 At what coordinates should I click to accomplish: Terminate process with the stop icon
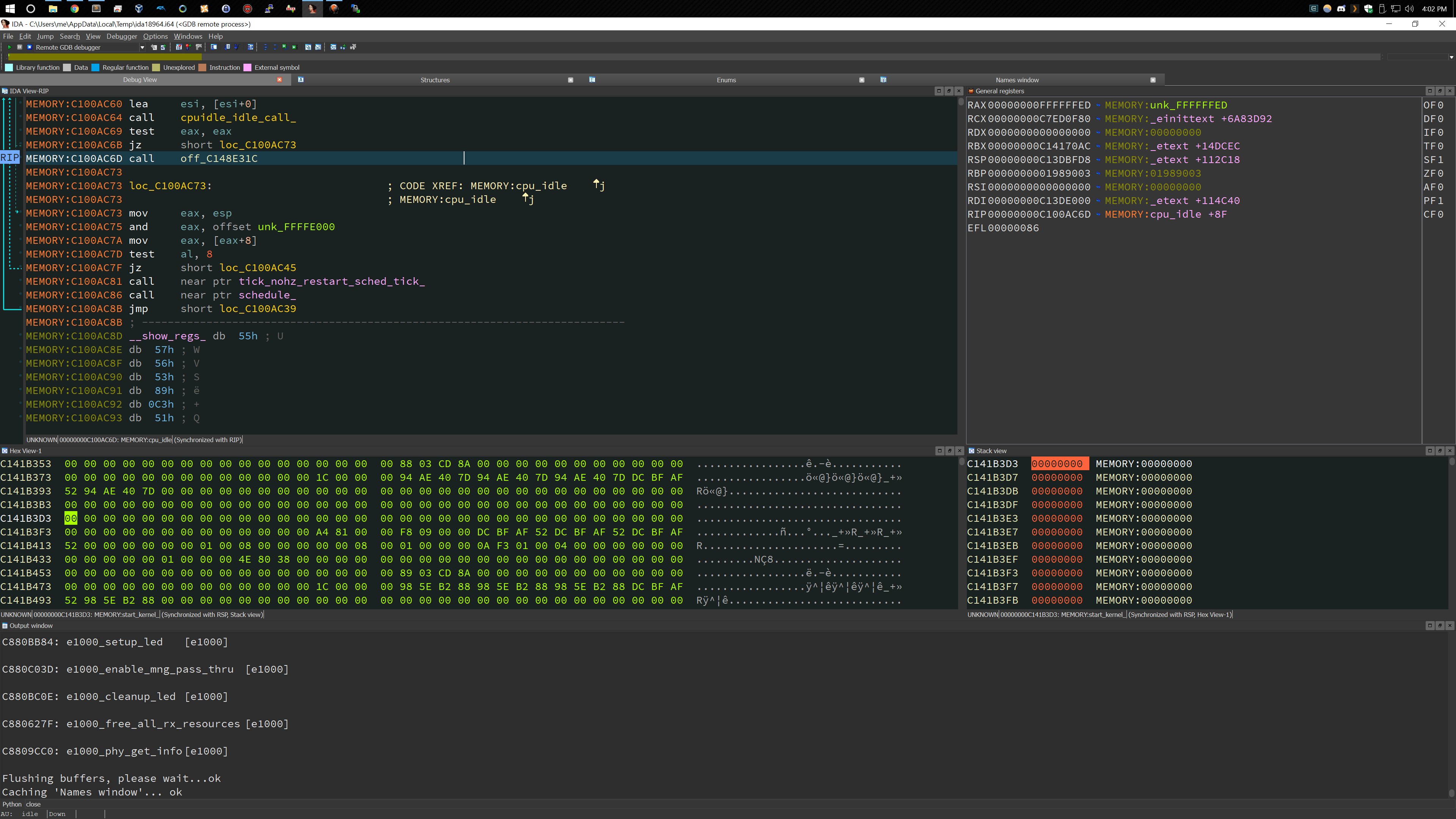pyautogui.click(x=30, y=47)
